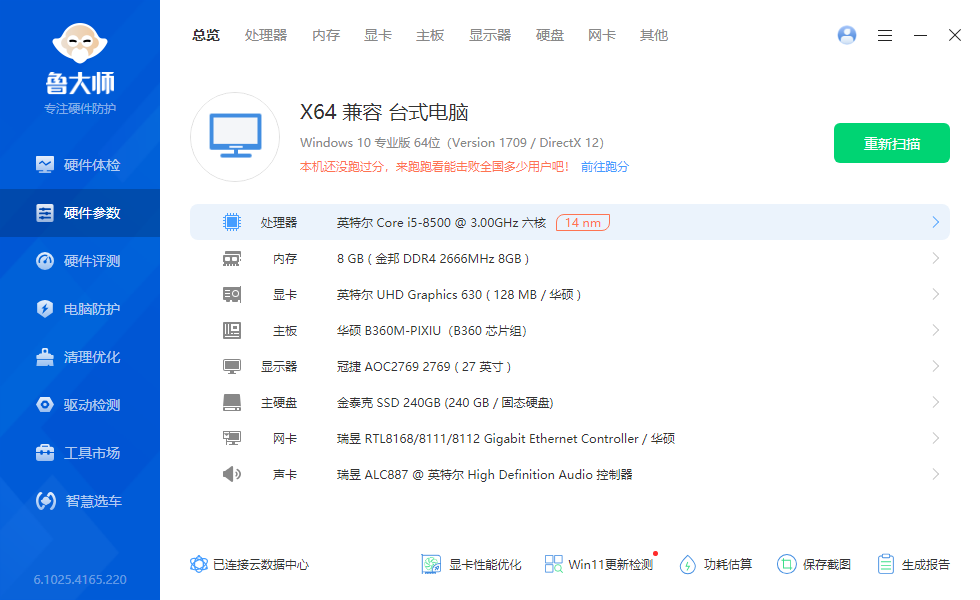The image size is (980, 600).
Task: Launch 驱动检测 from the sidebar
Action: click(x=80, y=404)
